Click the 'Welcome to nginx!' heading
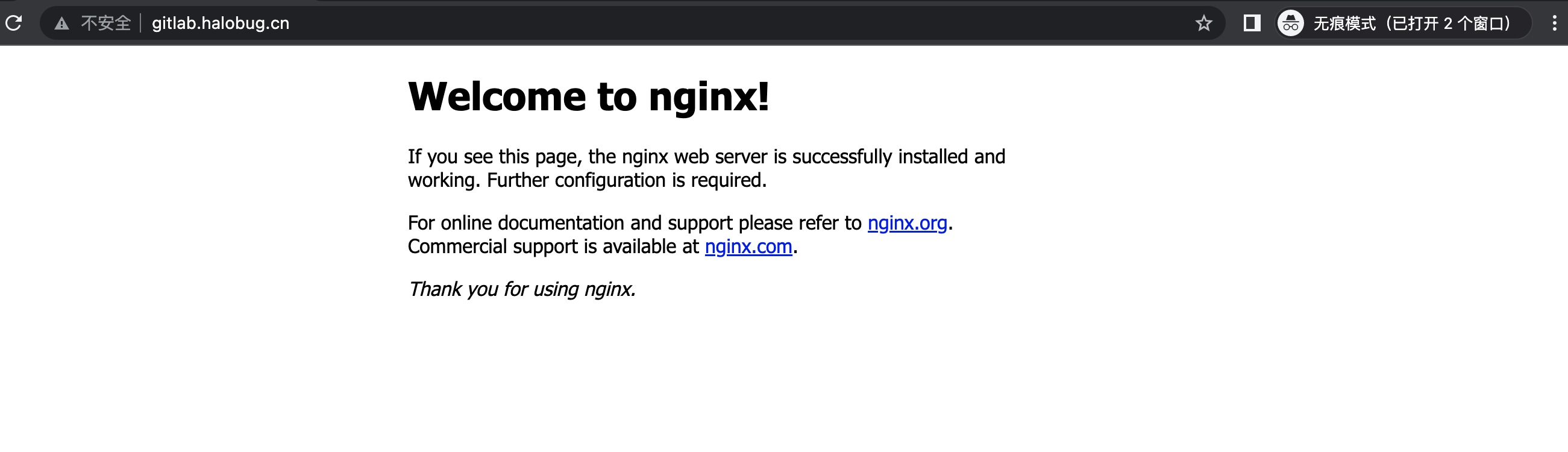The image size is (1568, 452). 589,96
